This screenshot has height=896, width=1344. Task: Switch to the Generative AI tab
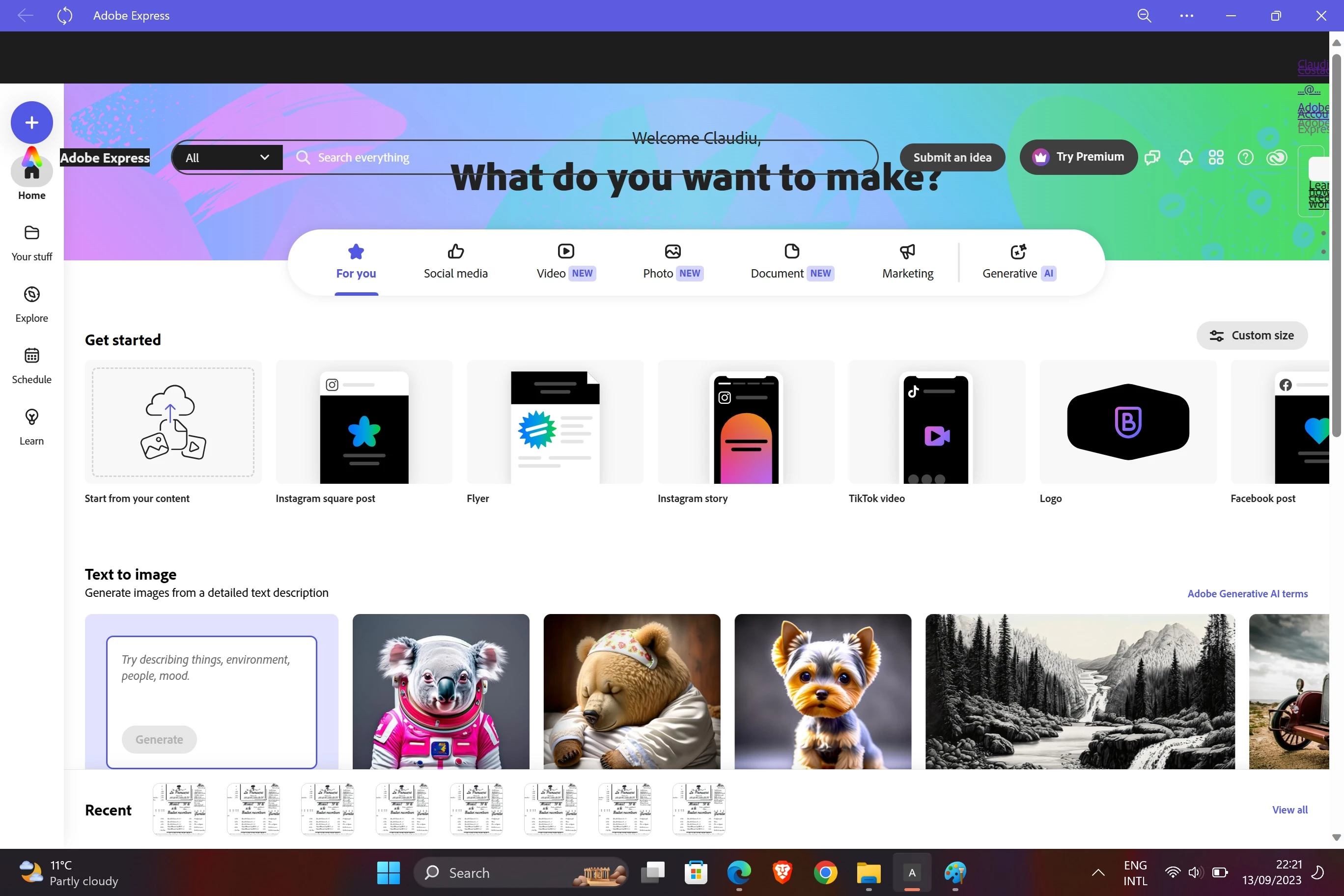point(1019,262)
